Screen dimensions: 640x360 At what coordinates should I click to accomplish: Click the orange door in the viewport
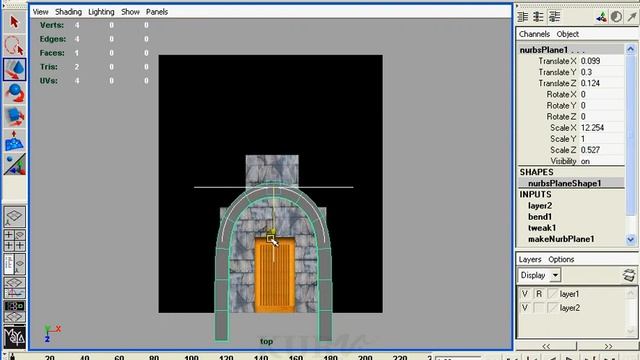pos(275,274)
